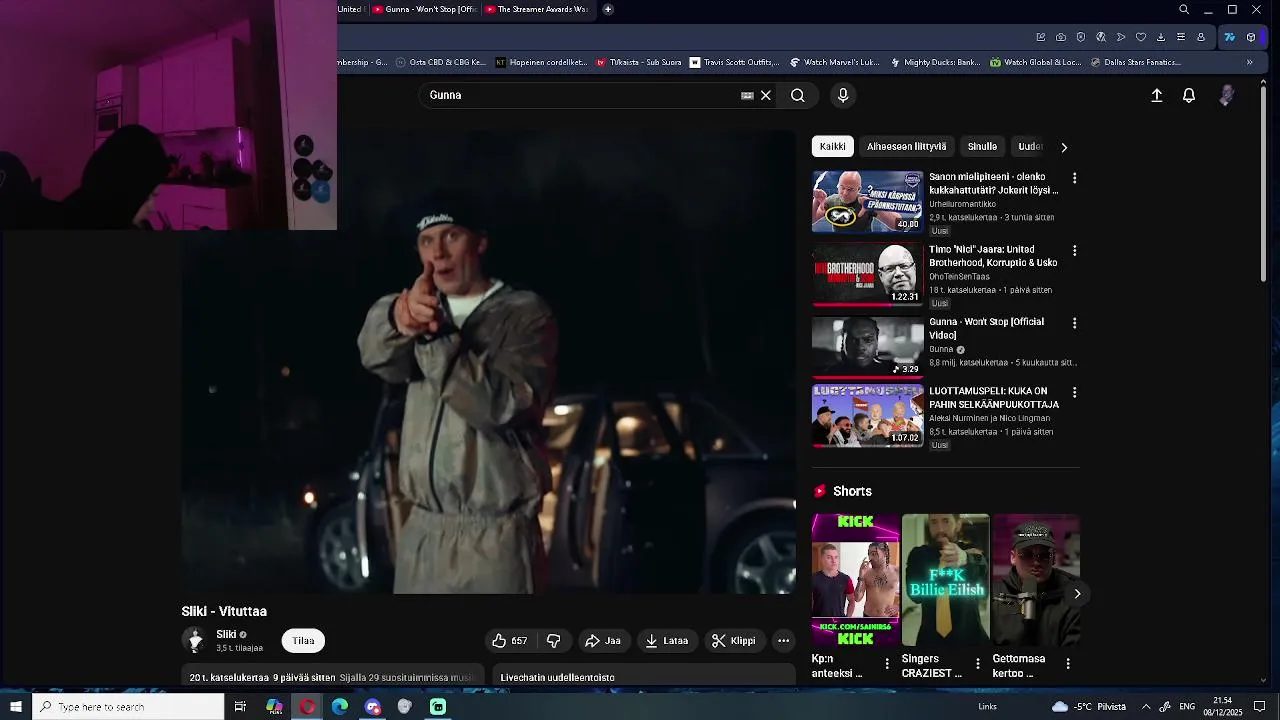Viewport: 1280px width, 720px height.
Task: Open the Kick app on the taskbar
Action: (x=438, y=707)
